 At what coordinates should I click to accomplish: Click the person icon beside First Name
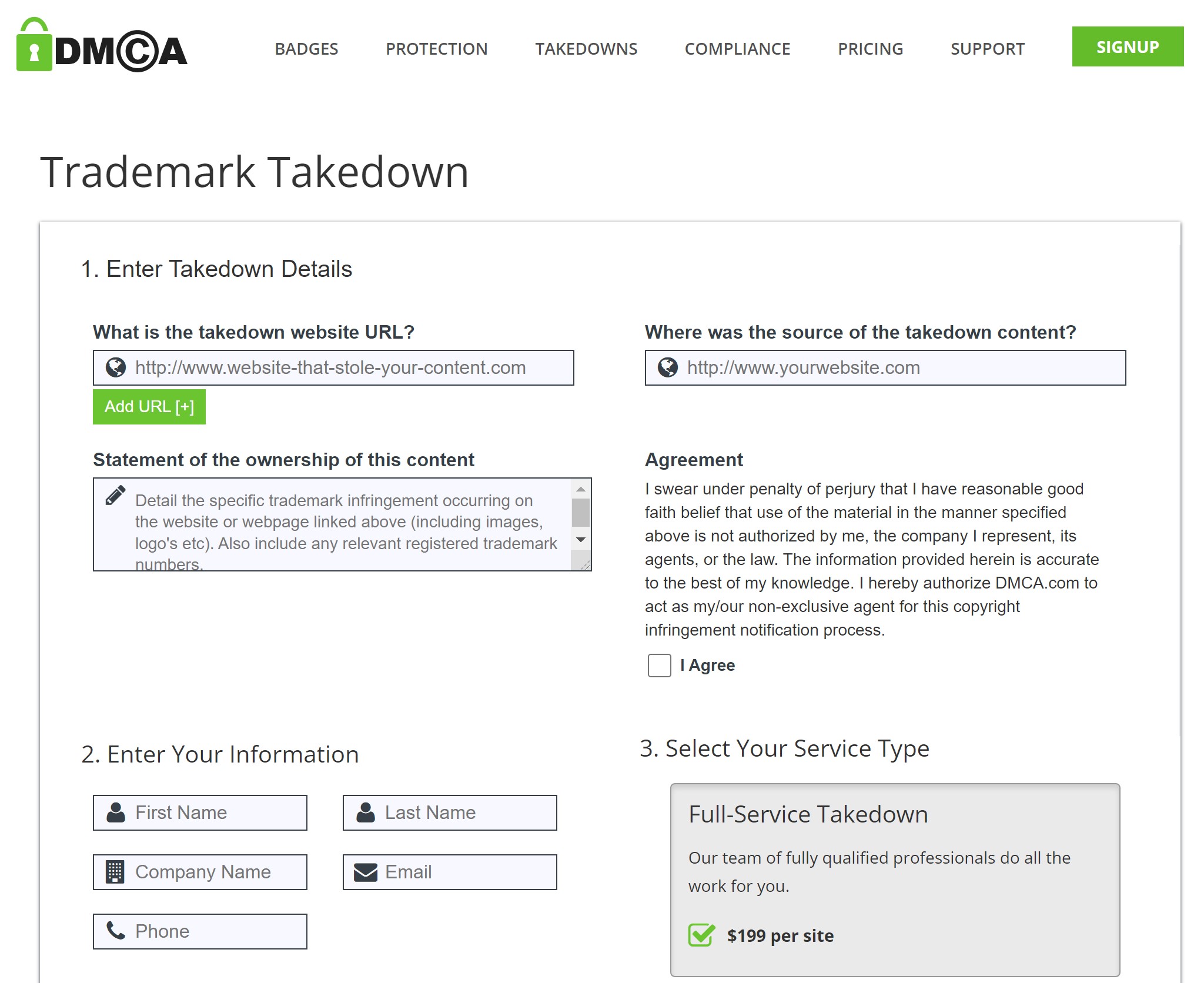[116, 813]
